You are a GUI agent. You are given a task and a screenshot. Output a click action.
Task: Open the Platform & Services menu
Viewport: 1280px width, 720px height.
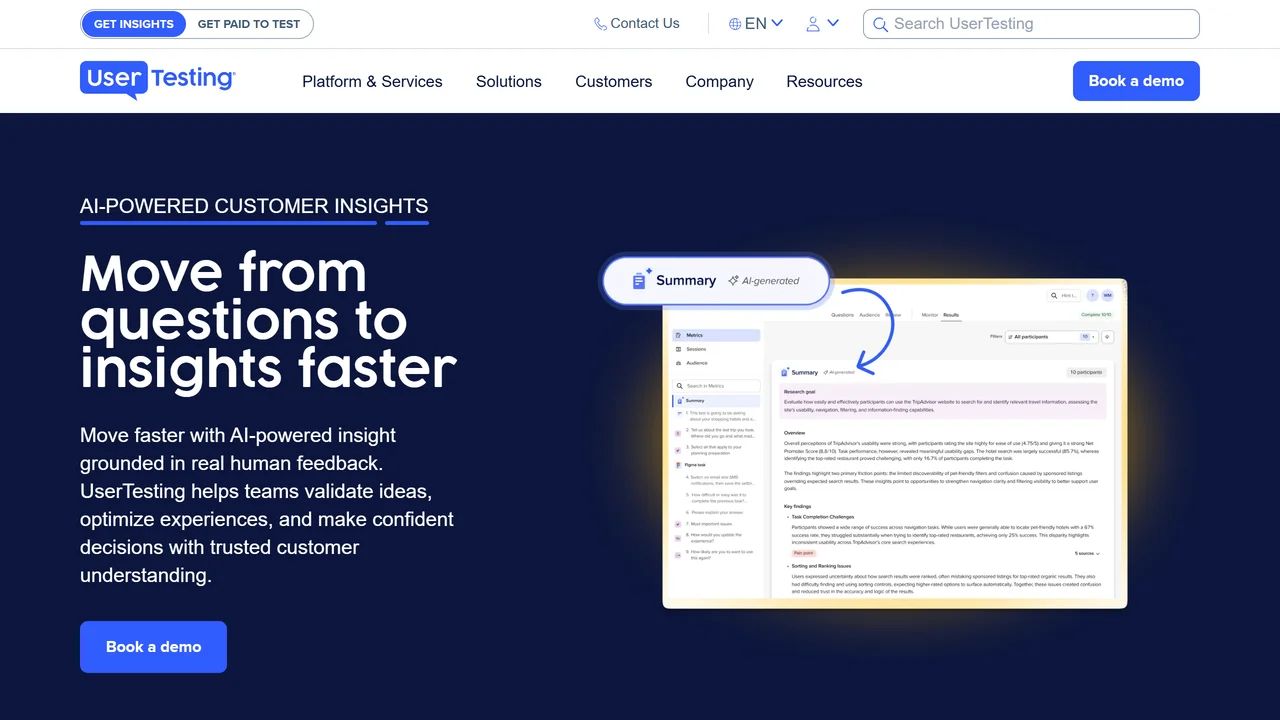tap(372, 81)
